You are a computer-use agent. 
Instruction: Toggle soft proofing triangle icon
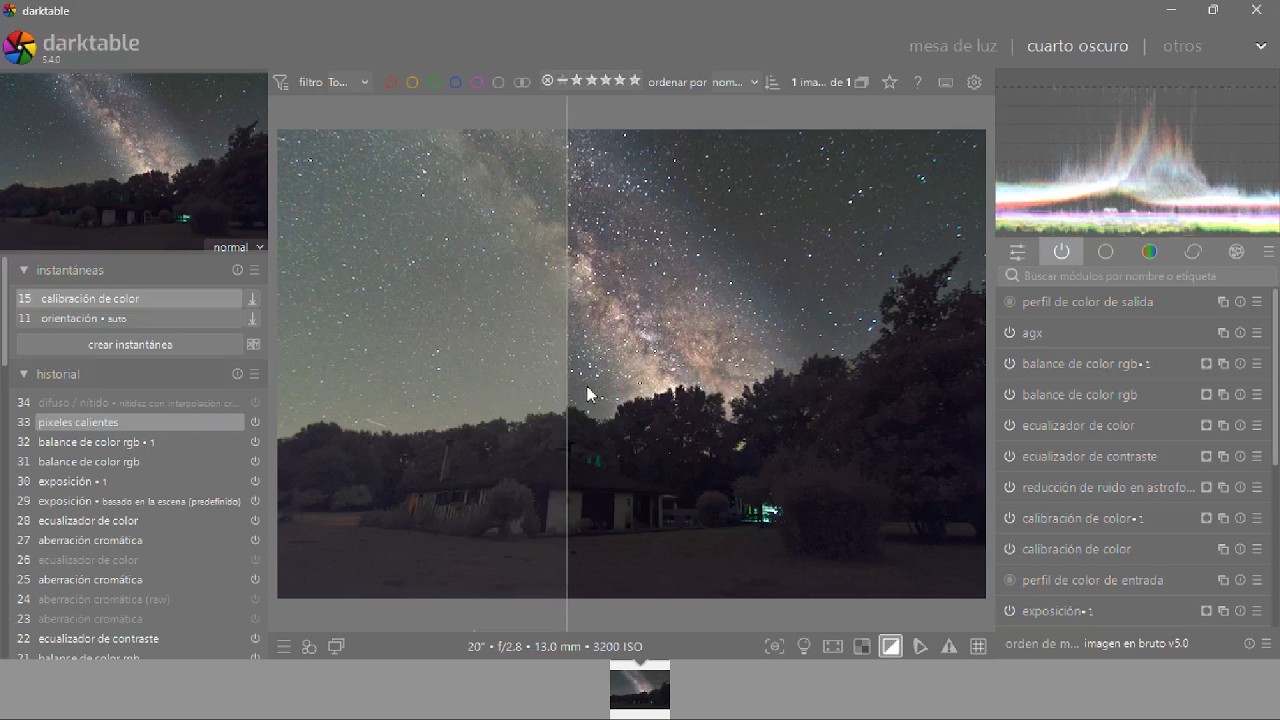click(921, 647)
